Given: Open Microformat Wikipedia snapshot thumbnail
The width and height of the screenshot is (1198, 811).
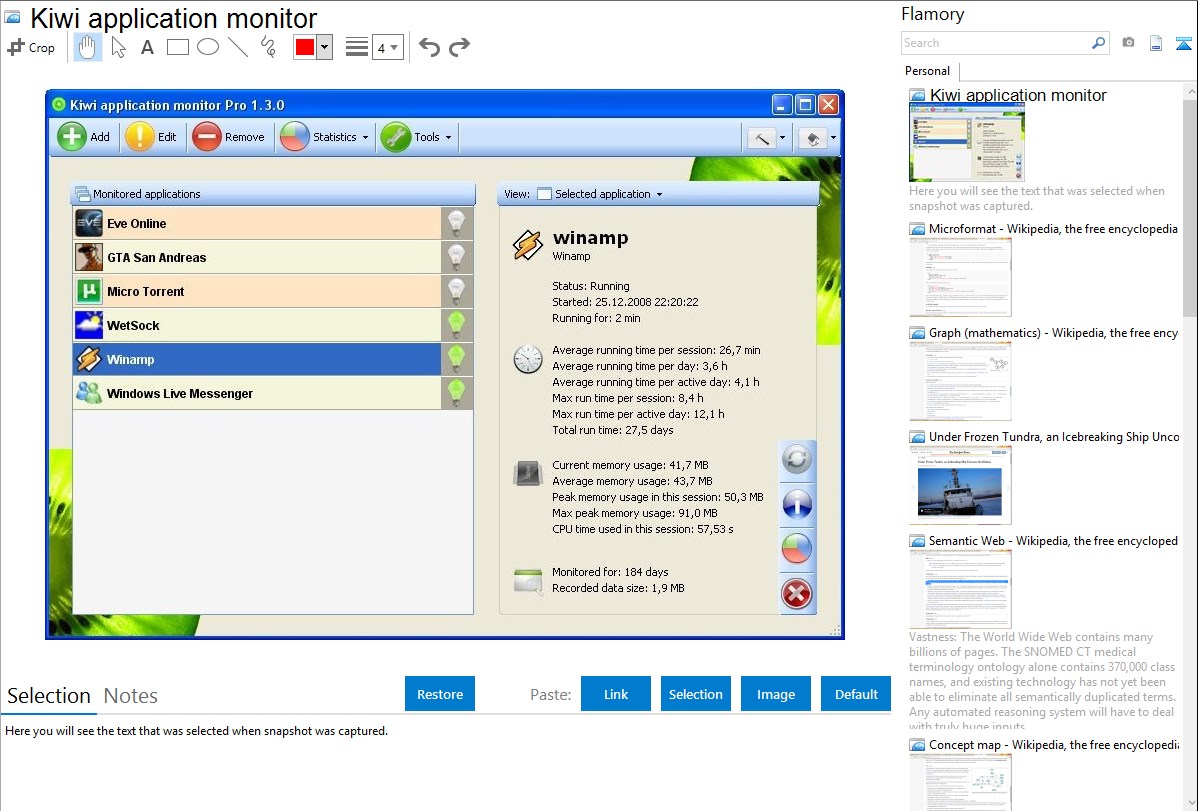Looking at the screenshot, I should pos(960,277).
